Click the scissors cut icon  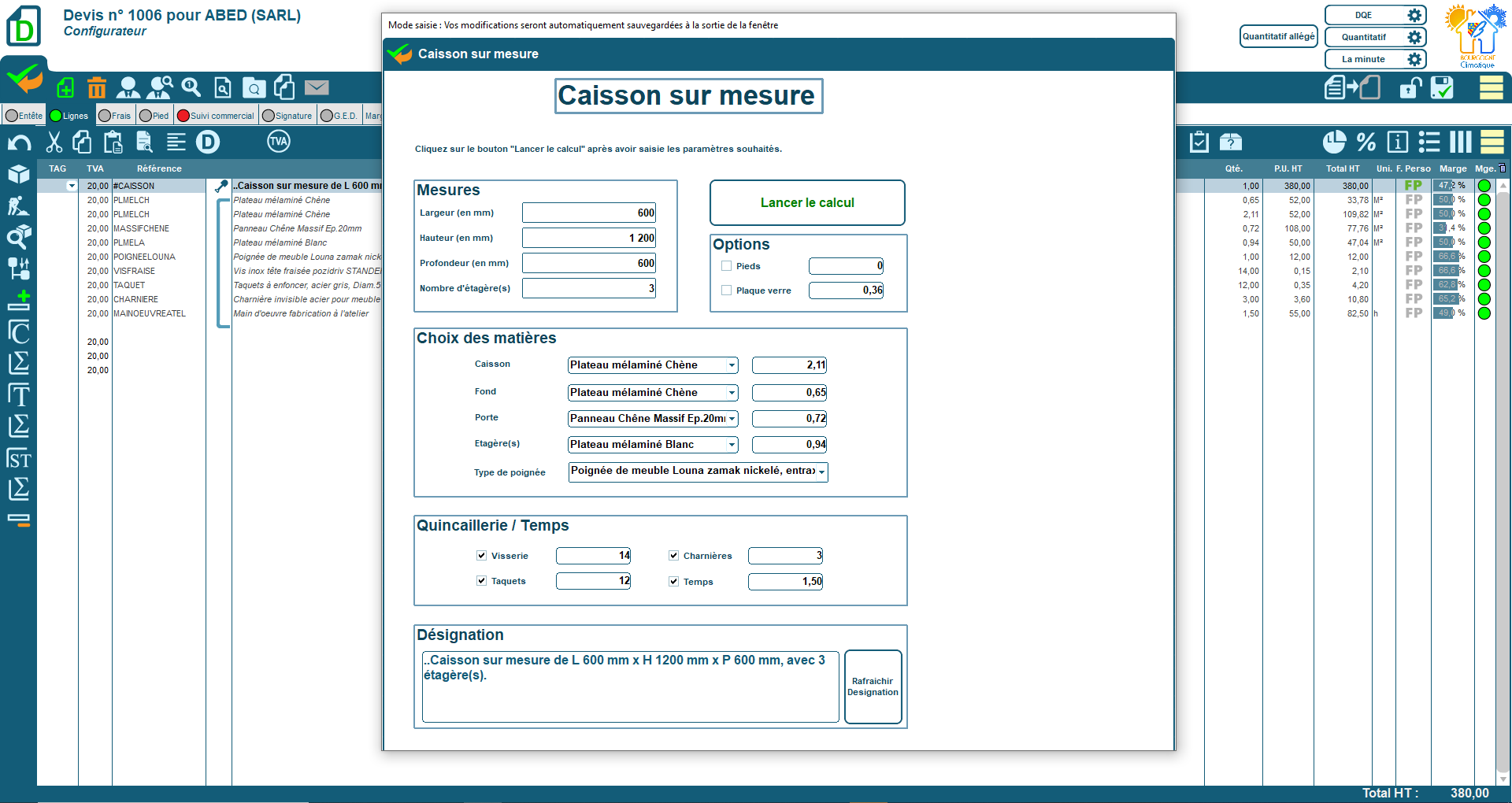(x=54, y=142)
